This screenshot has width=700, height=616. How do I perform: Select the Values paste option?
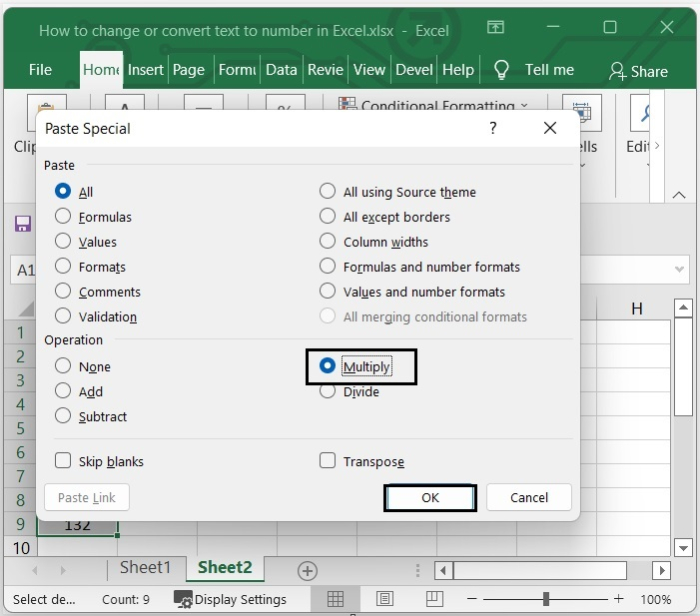pyautogui.click(x=63, y=241)
